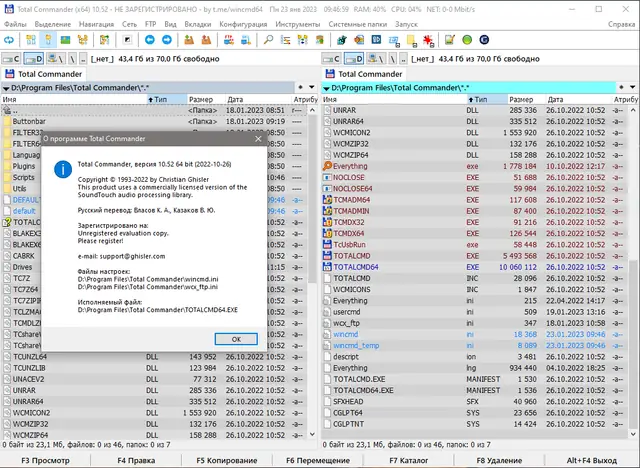Click the F8 Удаление button
640x468 pixels.
(x=500, y=460)
